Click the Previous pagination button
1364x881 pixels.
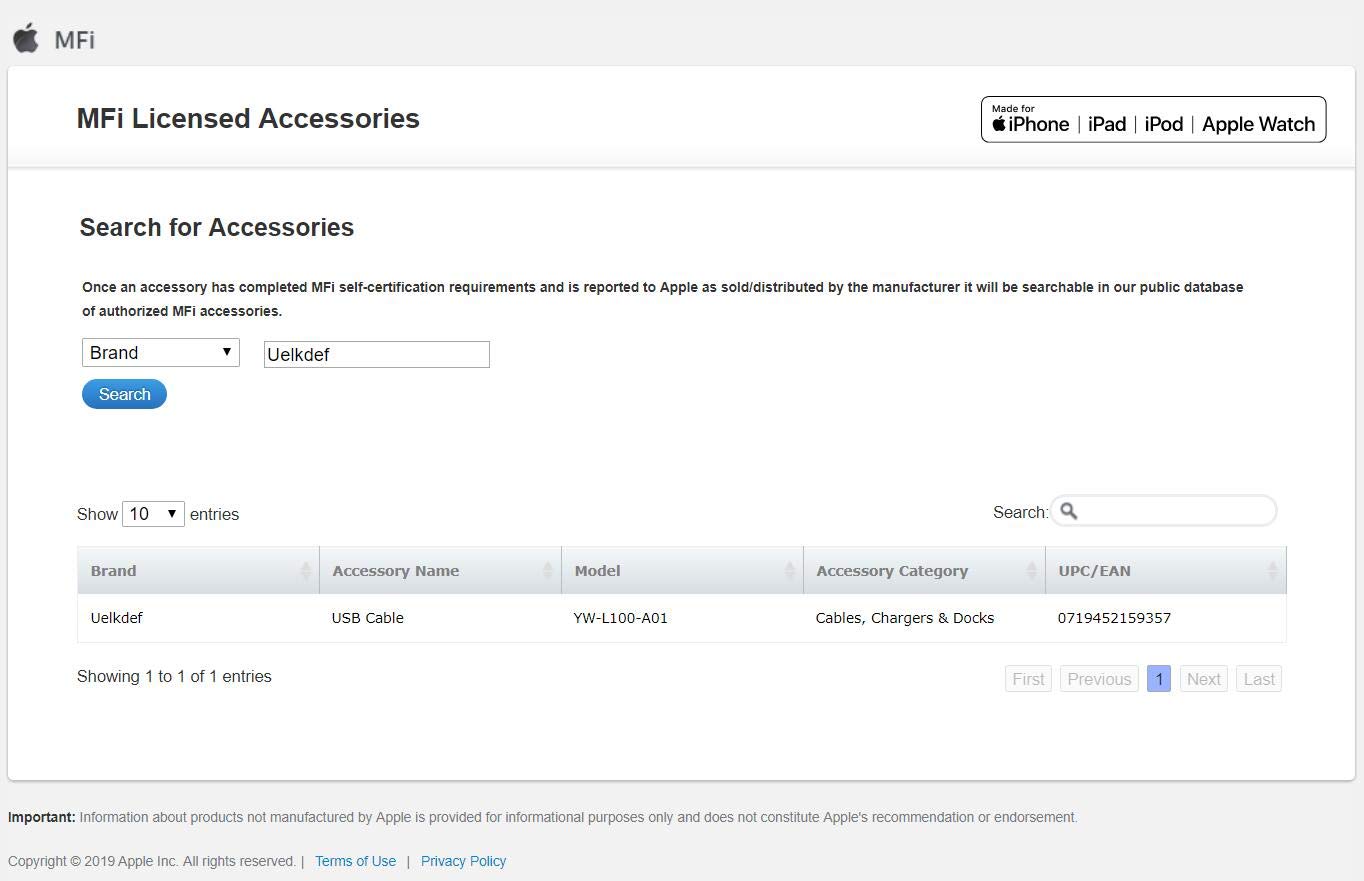tap(1098, 679)
